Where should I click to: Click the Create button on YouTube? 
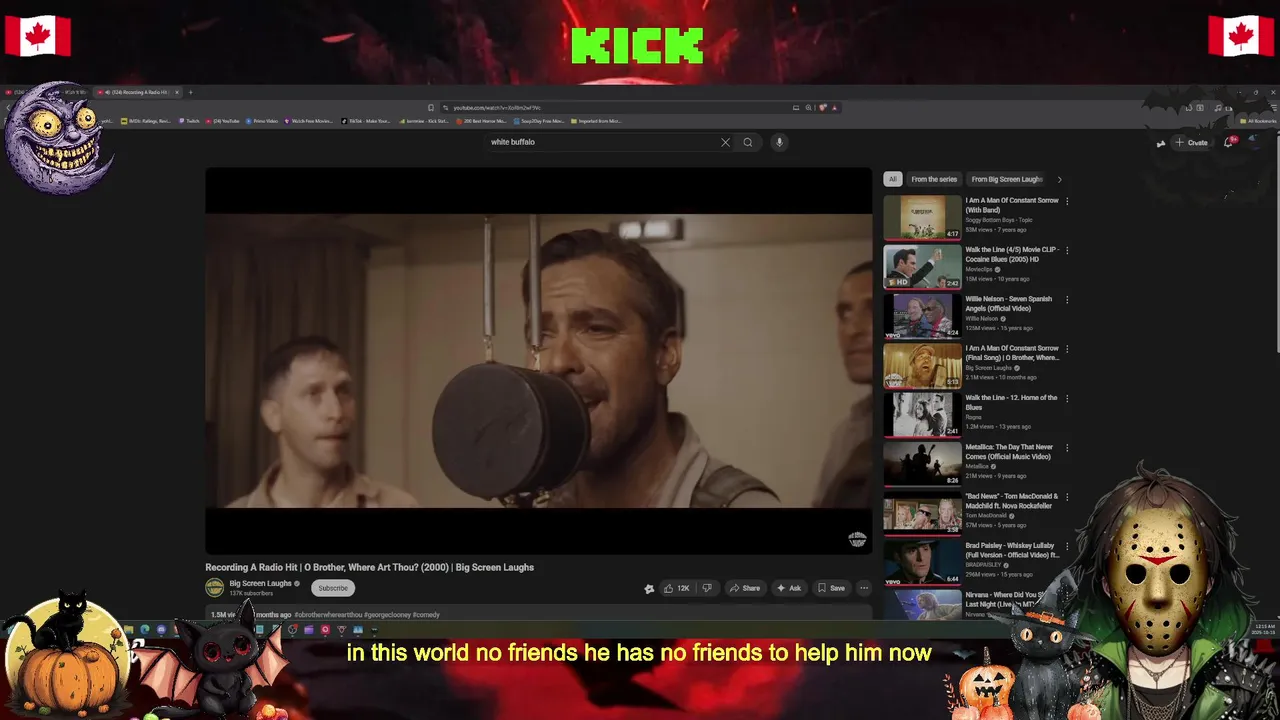point(1192,142)
